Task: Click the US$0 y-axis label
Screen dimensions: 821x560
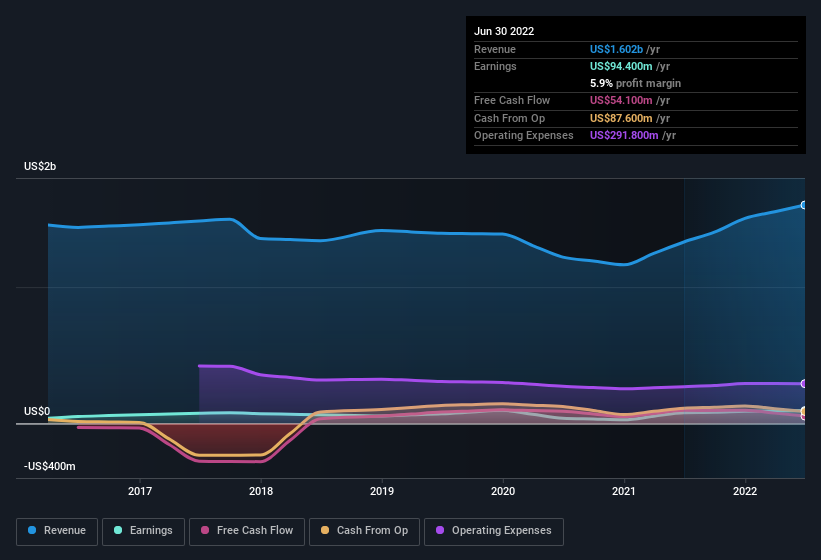Action: (37, 411)
